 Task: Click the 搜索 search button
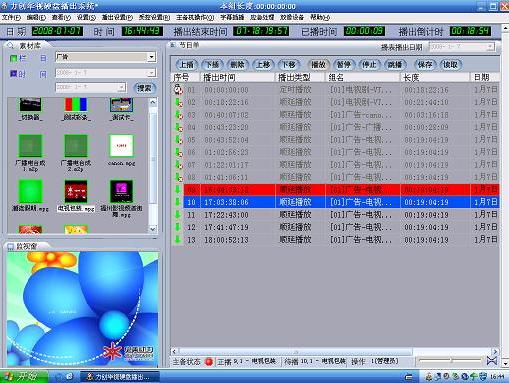tap(144, 88)
